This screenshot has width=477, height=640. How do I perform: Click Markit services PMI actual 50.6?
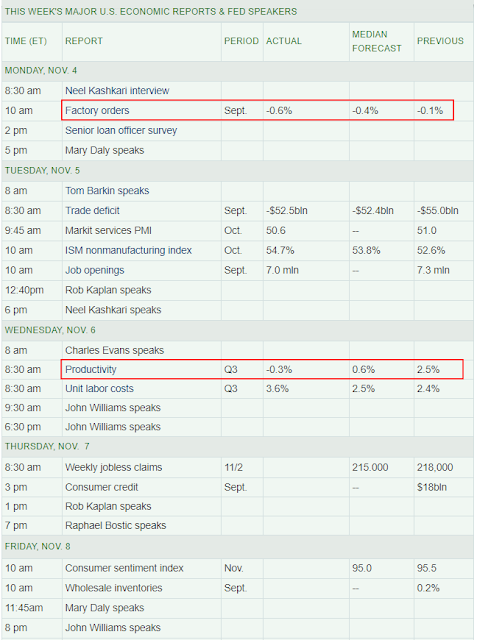click(276, 231)
